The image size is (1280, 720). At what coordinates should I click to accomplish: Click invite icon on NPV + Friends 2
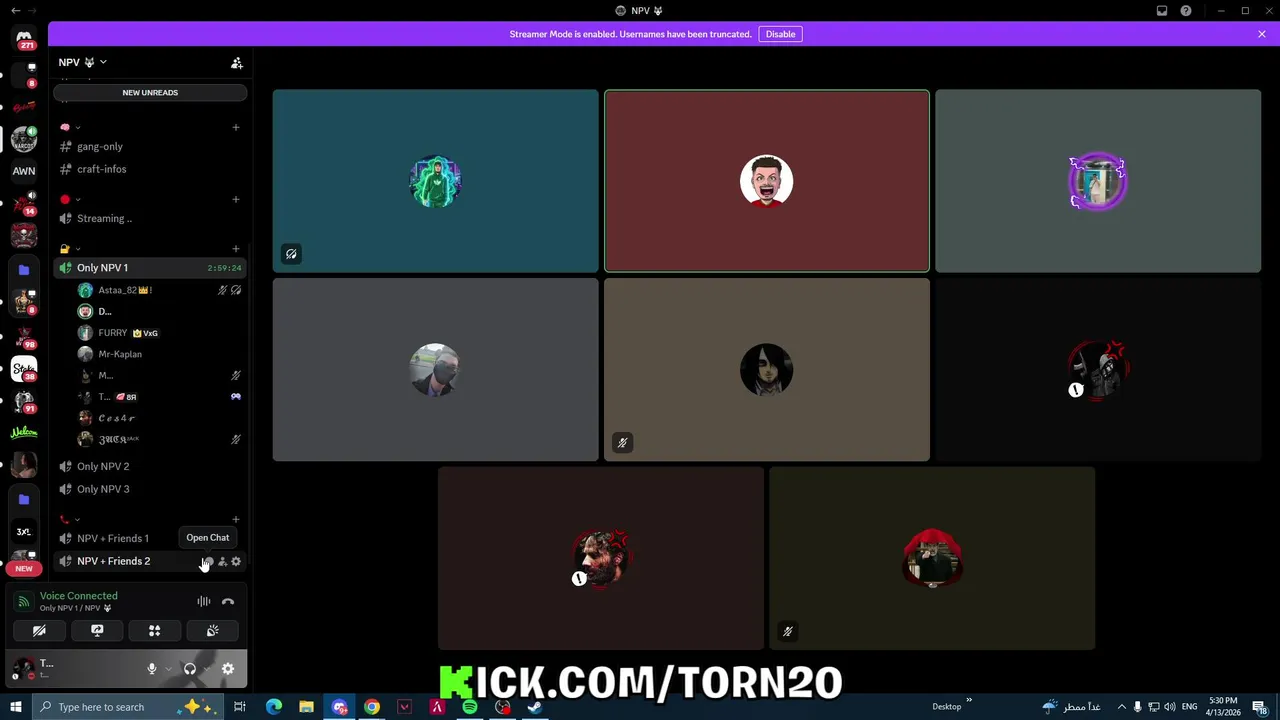coord(222,561)
